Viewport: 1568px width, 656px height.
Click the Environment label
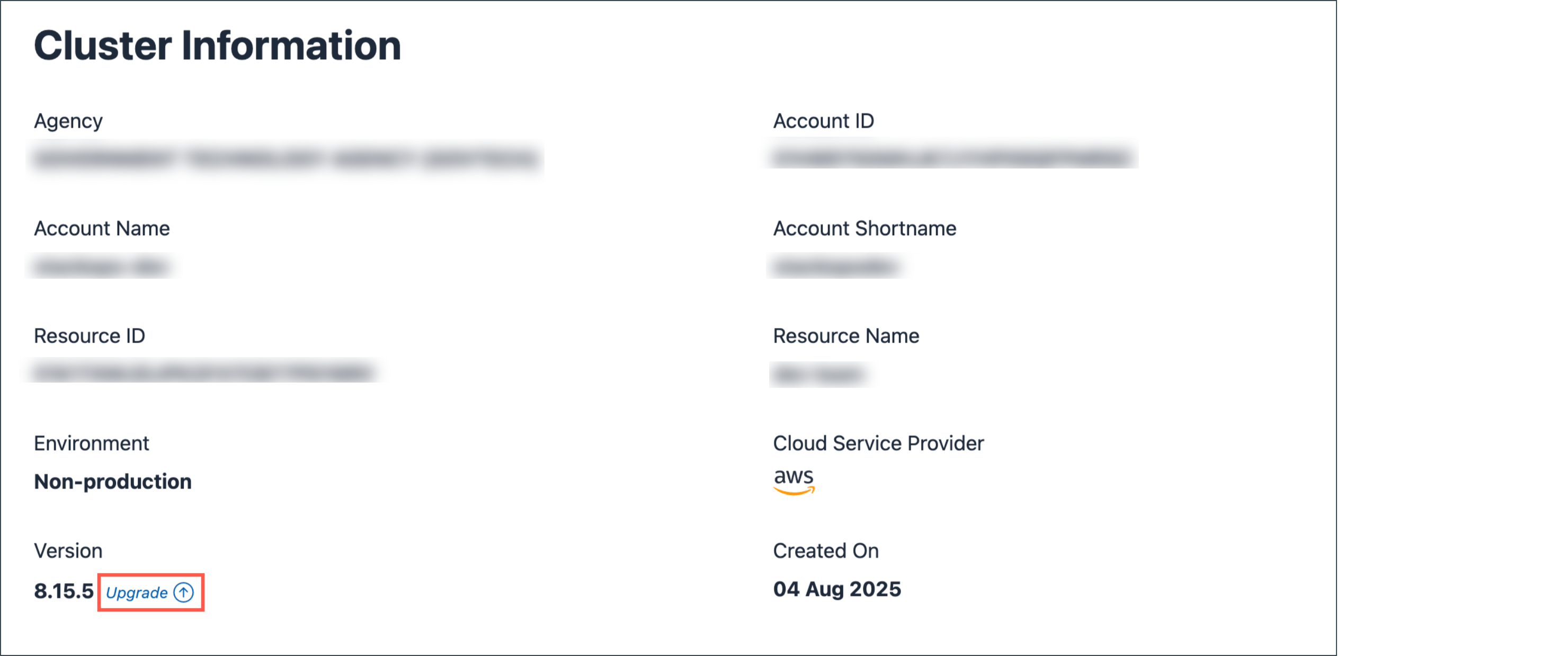[92, 444]
